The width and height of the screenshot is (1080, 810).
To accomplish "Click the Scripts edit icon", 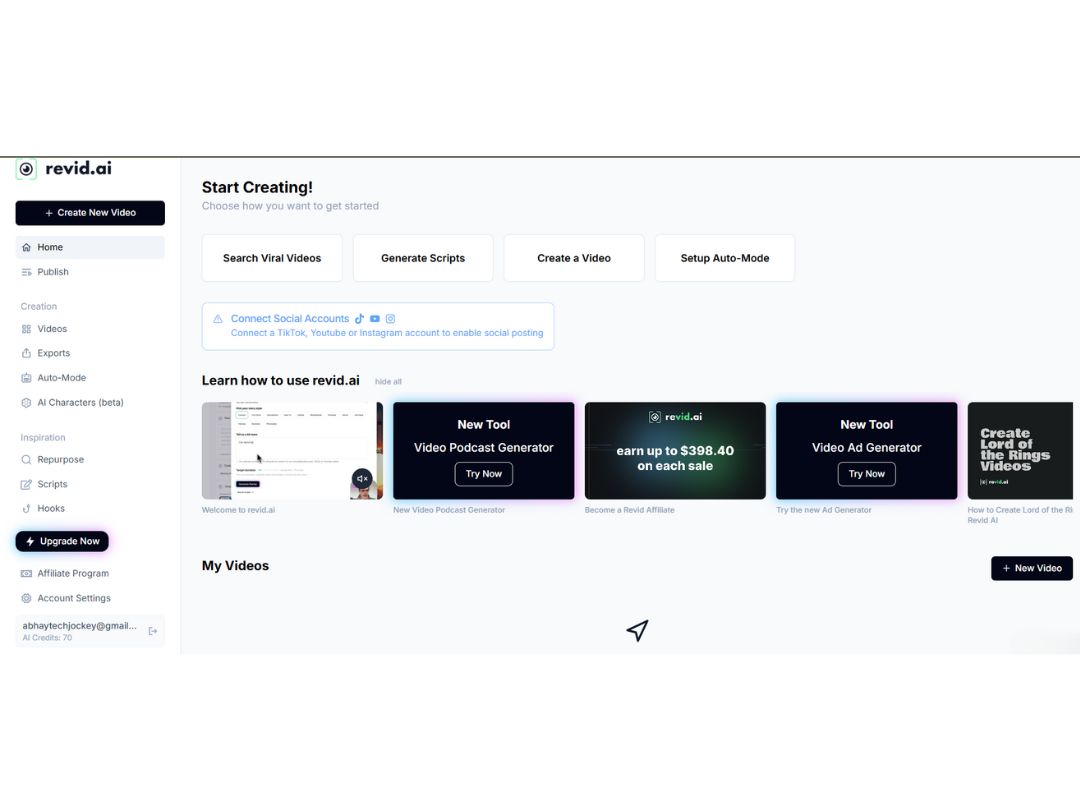I will (x=26, y=484).
